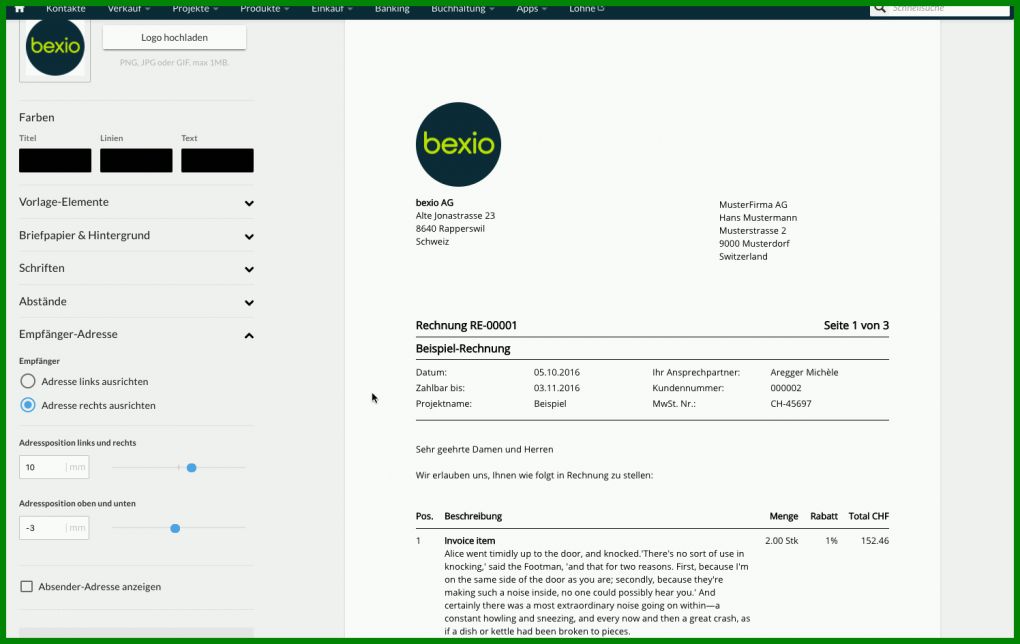Click the Logo hochladen button

point(174,38)
